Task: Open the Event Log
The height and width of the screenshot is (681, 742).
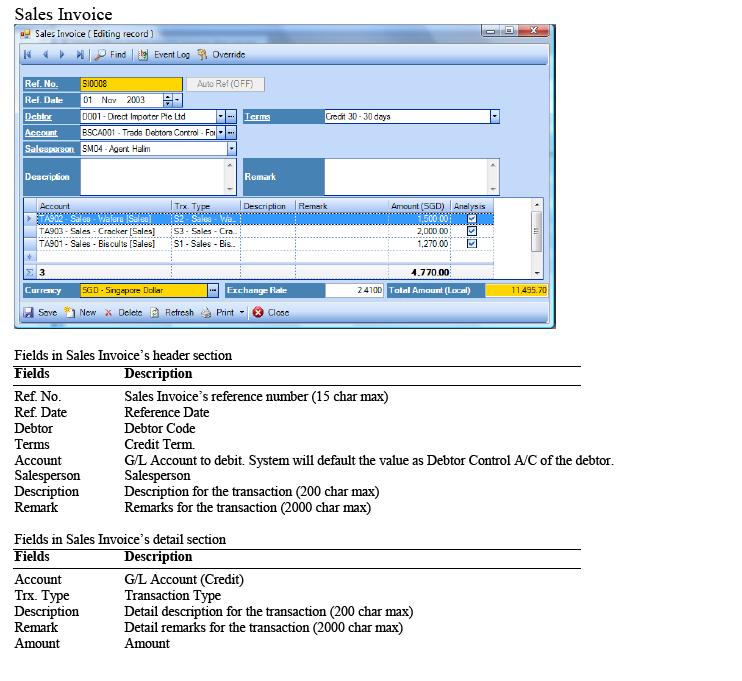Action: [x=164, y=54]
